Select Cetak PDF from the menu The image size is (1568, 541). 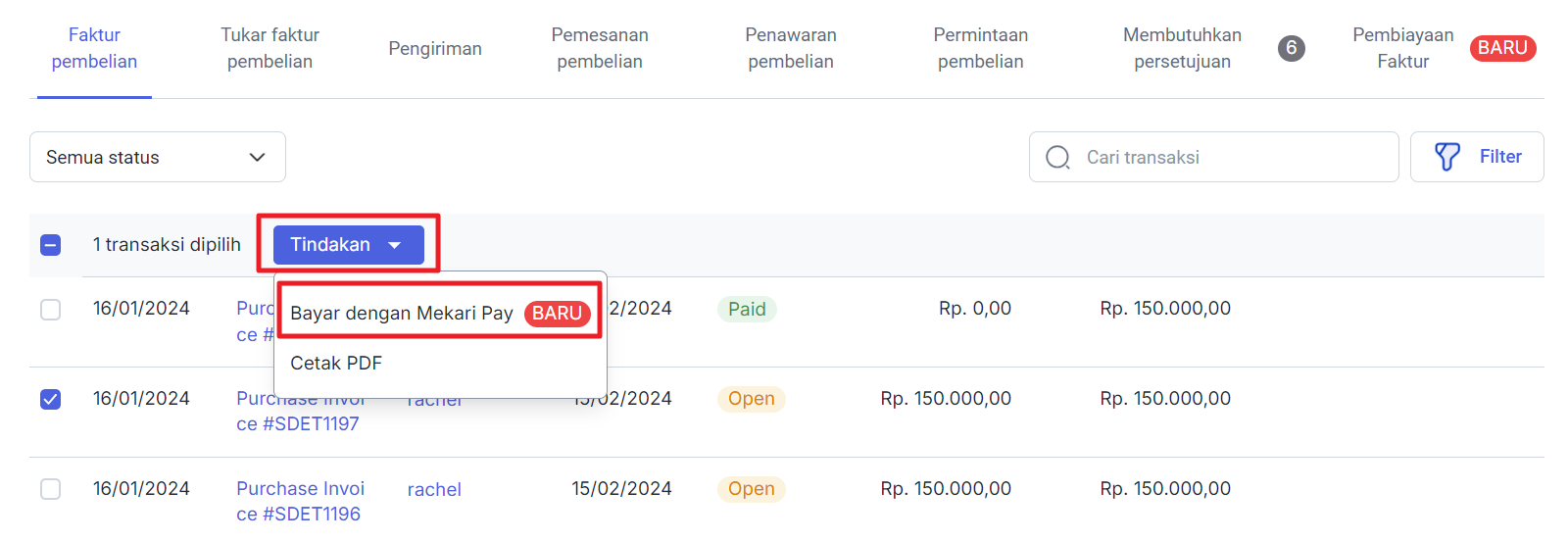[x=336, y=364]
